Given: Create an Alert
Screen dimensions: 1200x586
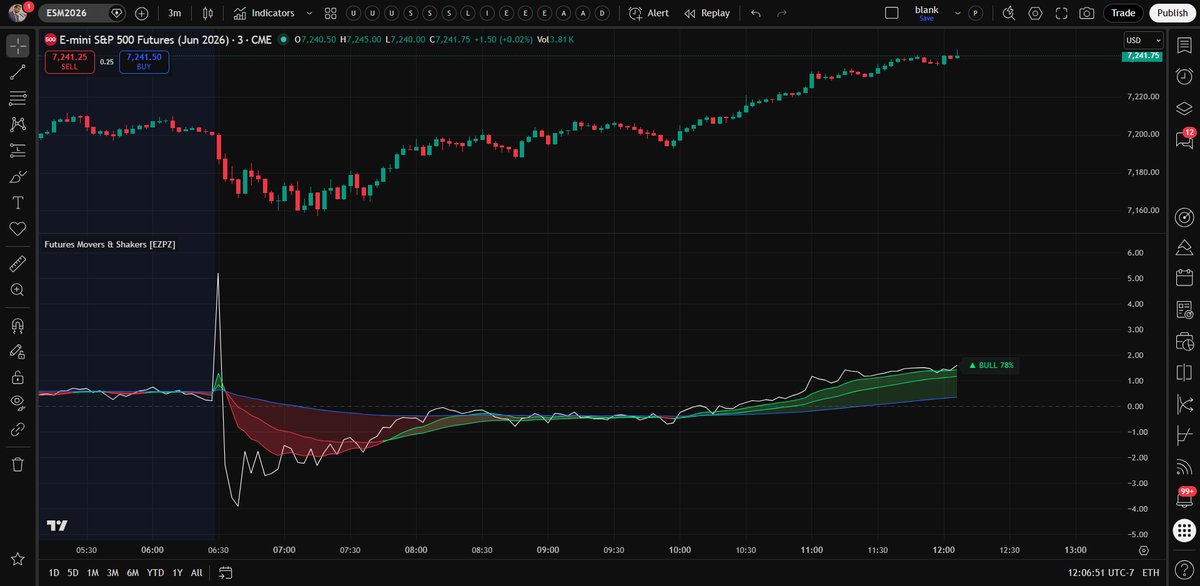Looking at the screenshot, I should (x=649, y=13).
